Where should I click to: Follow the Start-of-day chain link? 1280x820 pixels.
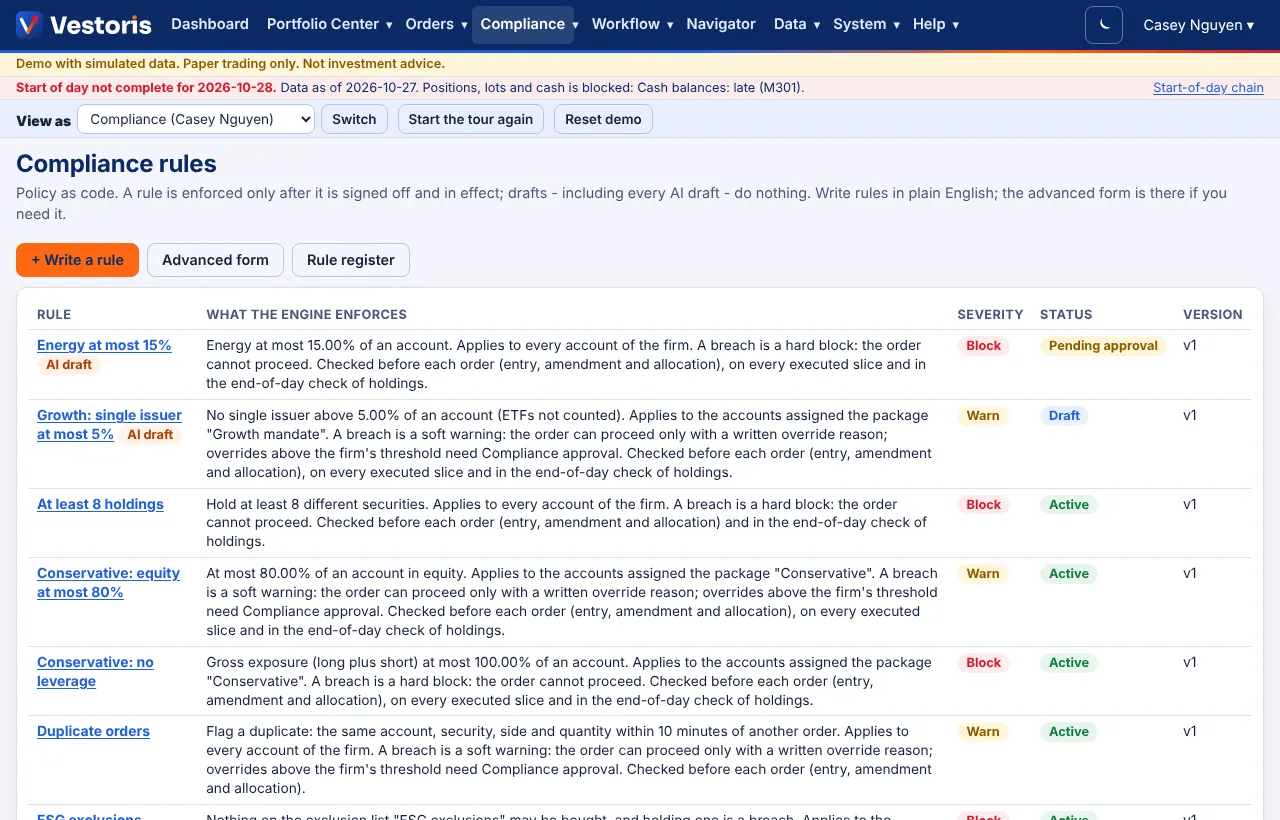click(1208, 88)
